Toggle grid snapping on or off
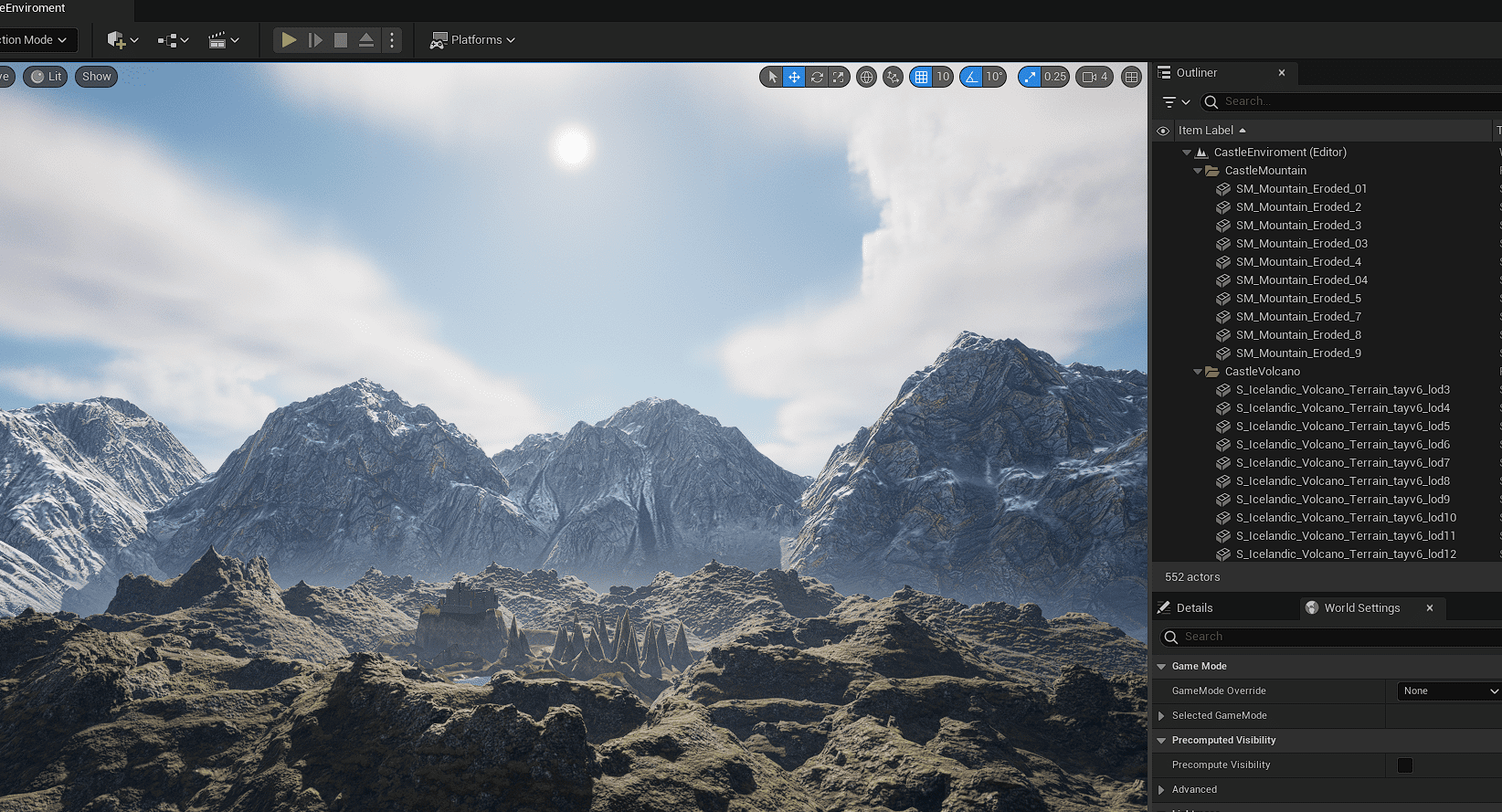Viewport: 1502px width, 812px height. [x=921, y=77]
